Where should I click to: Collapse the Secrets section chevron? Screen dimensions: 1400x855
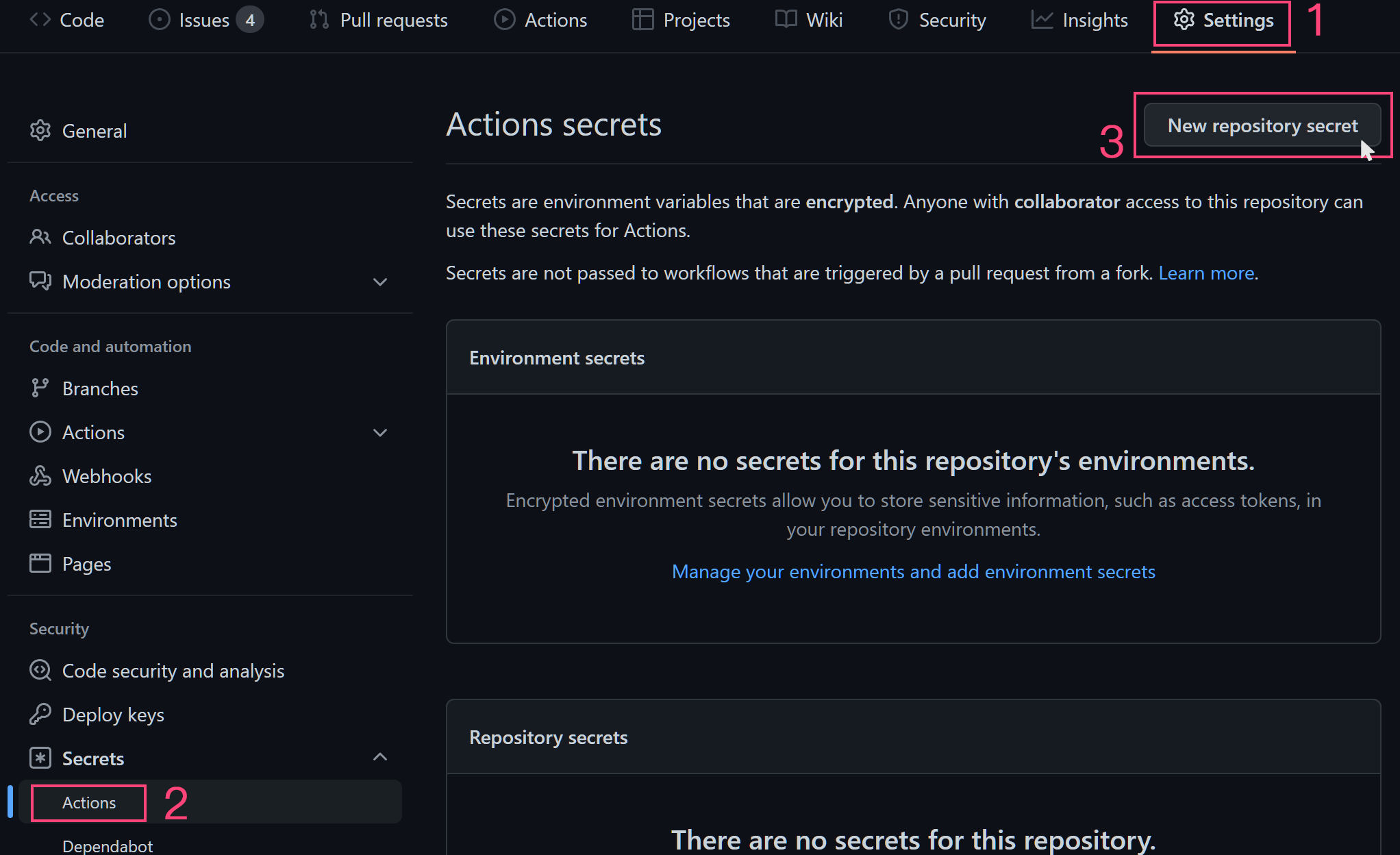(x=380, y=757)
